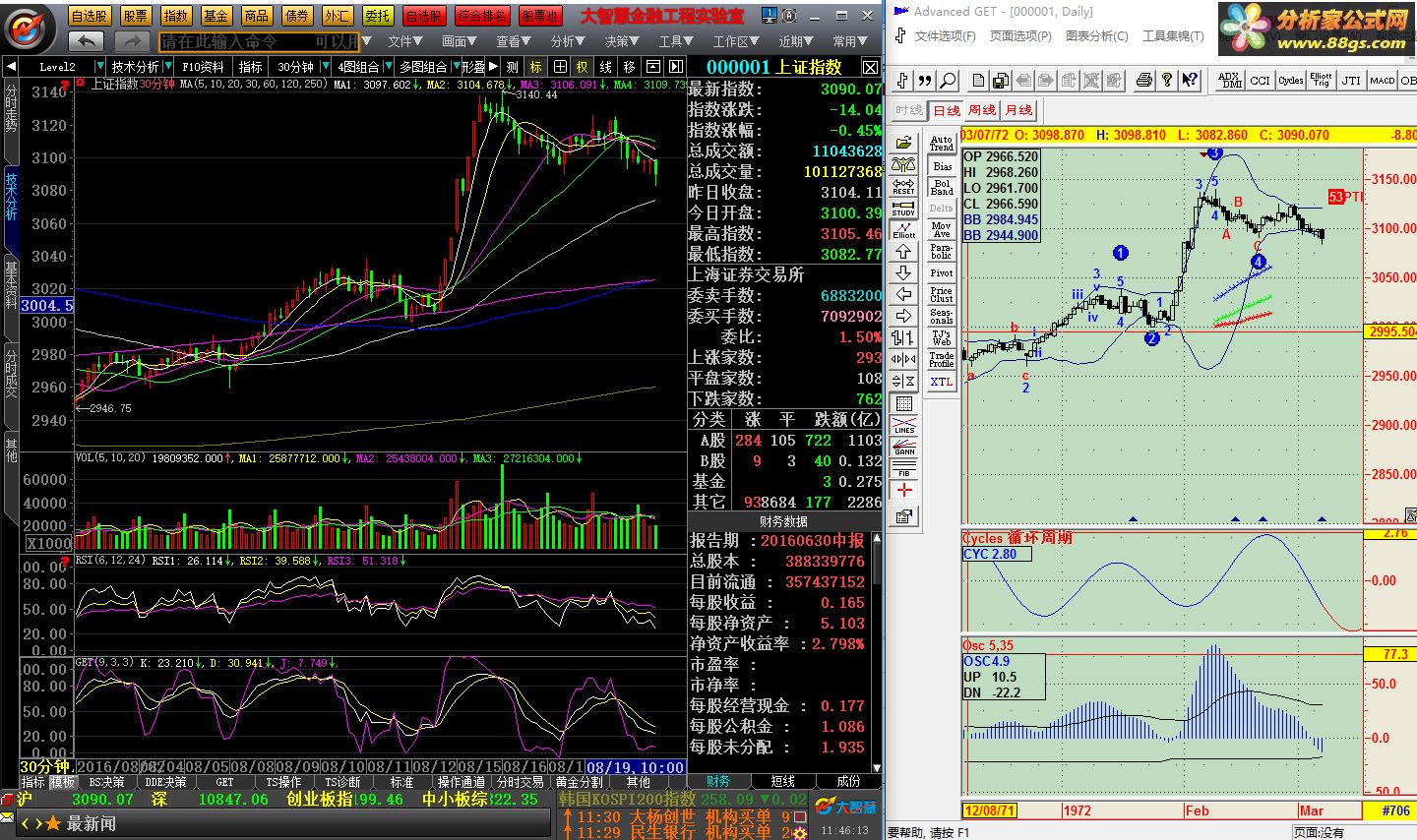Click Advanced GET magnifier zoom icon
This screenshot has width=1417, height=840.
948,81
